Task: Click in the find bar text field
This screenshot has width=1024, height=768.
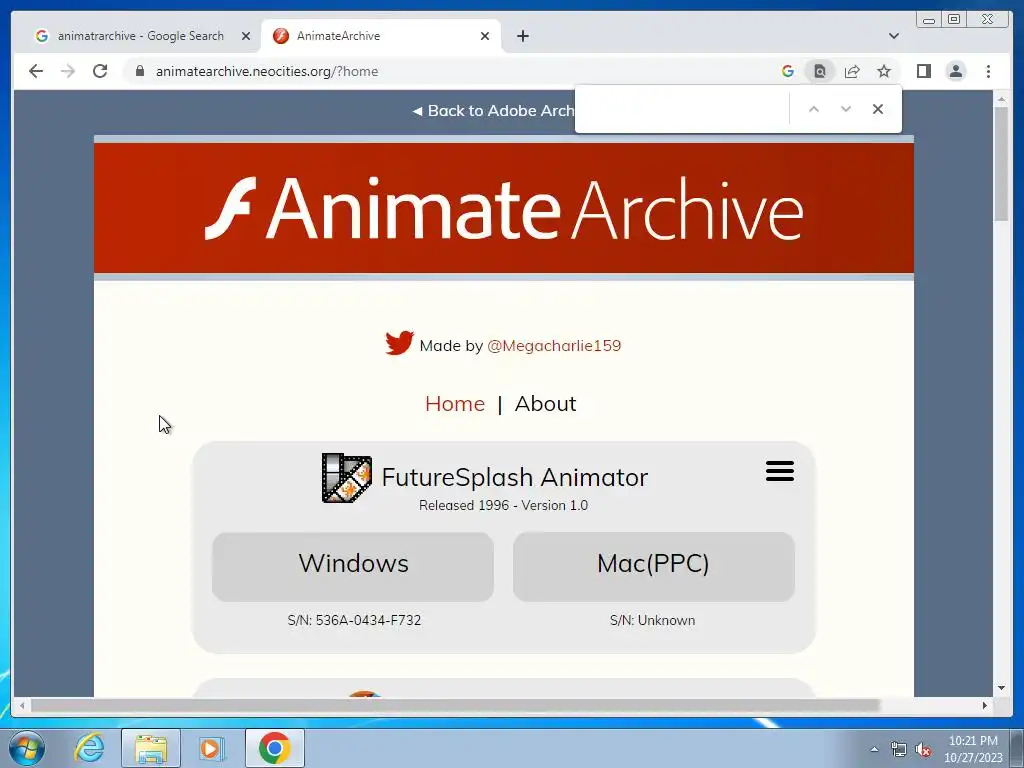Action: 682,109
